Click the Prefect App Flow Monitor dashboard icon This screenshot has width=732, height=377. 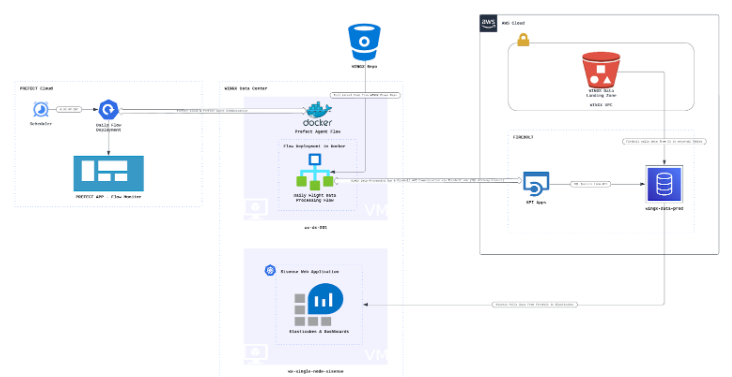[108, 173]
